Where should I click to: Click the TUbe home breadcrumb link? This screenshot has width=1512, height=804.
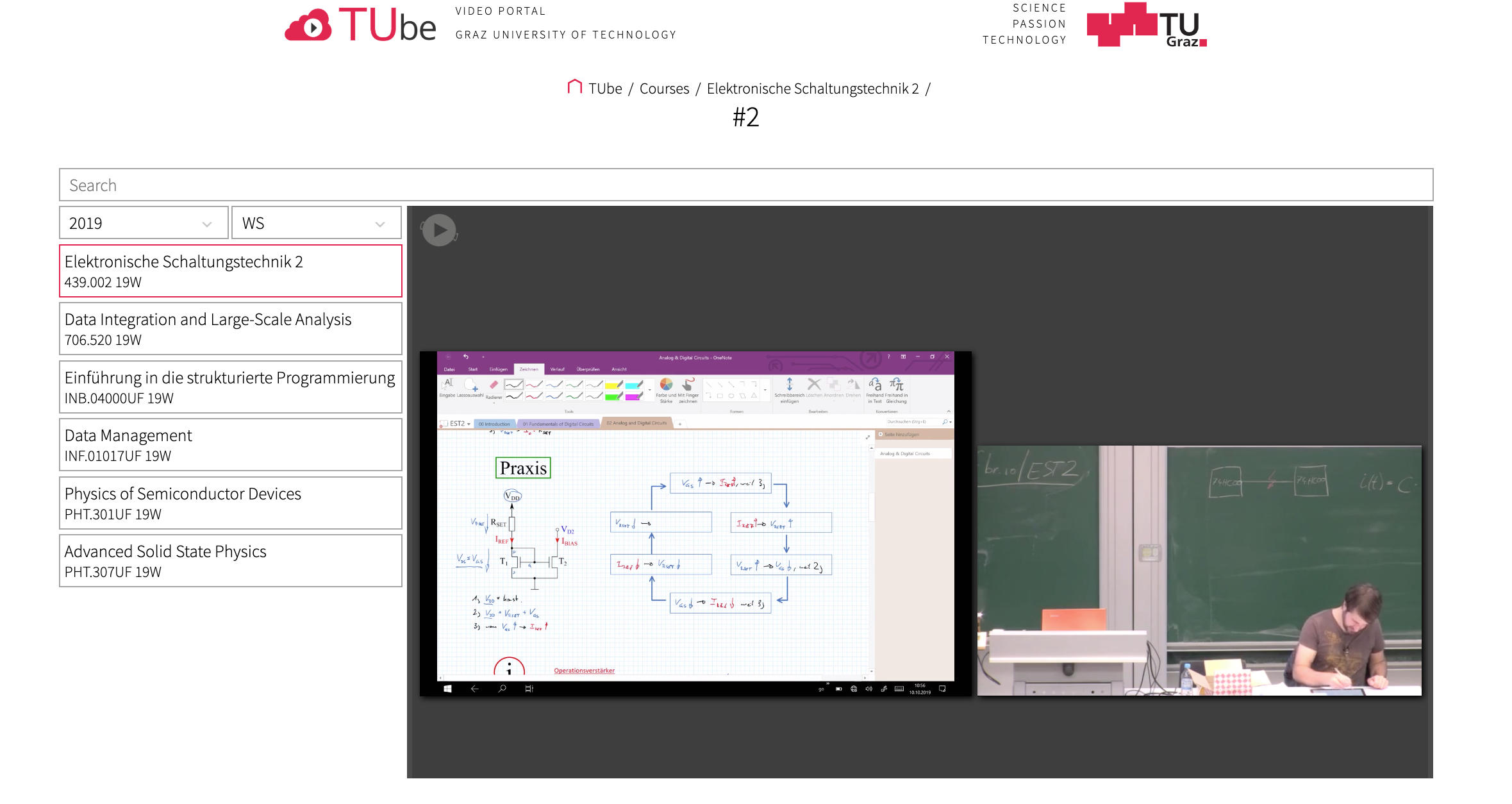(x=600, y=88)
